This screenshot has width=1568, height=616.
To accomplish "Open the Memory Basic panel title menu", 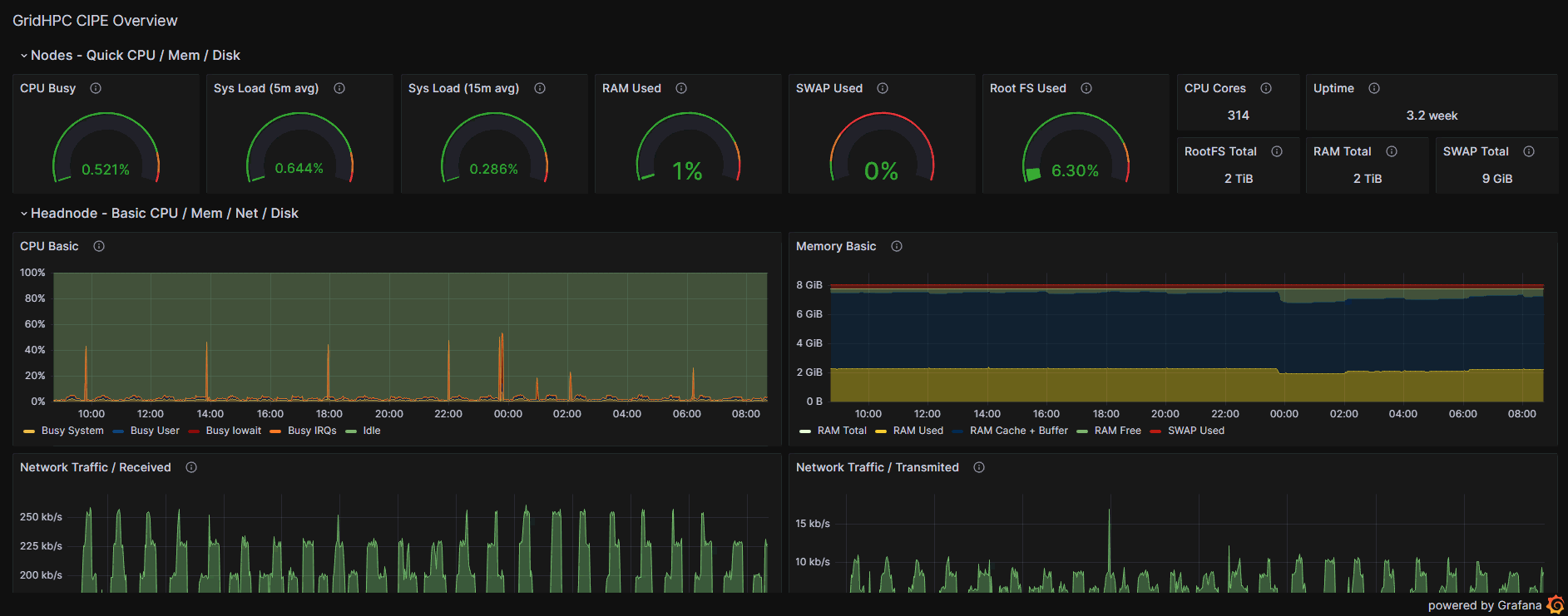I will coord(836,246).
